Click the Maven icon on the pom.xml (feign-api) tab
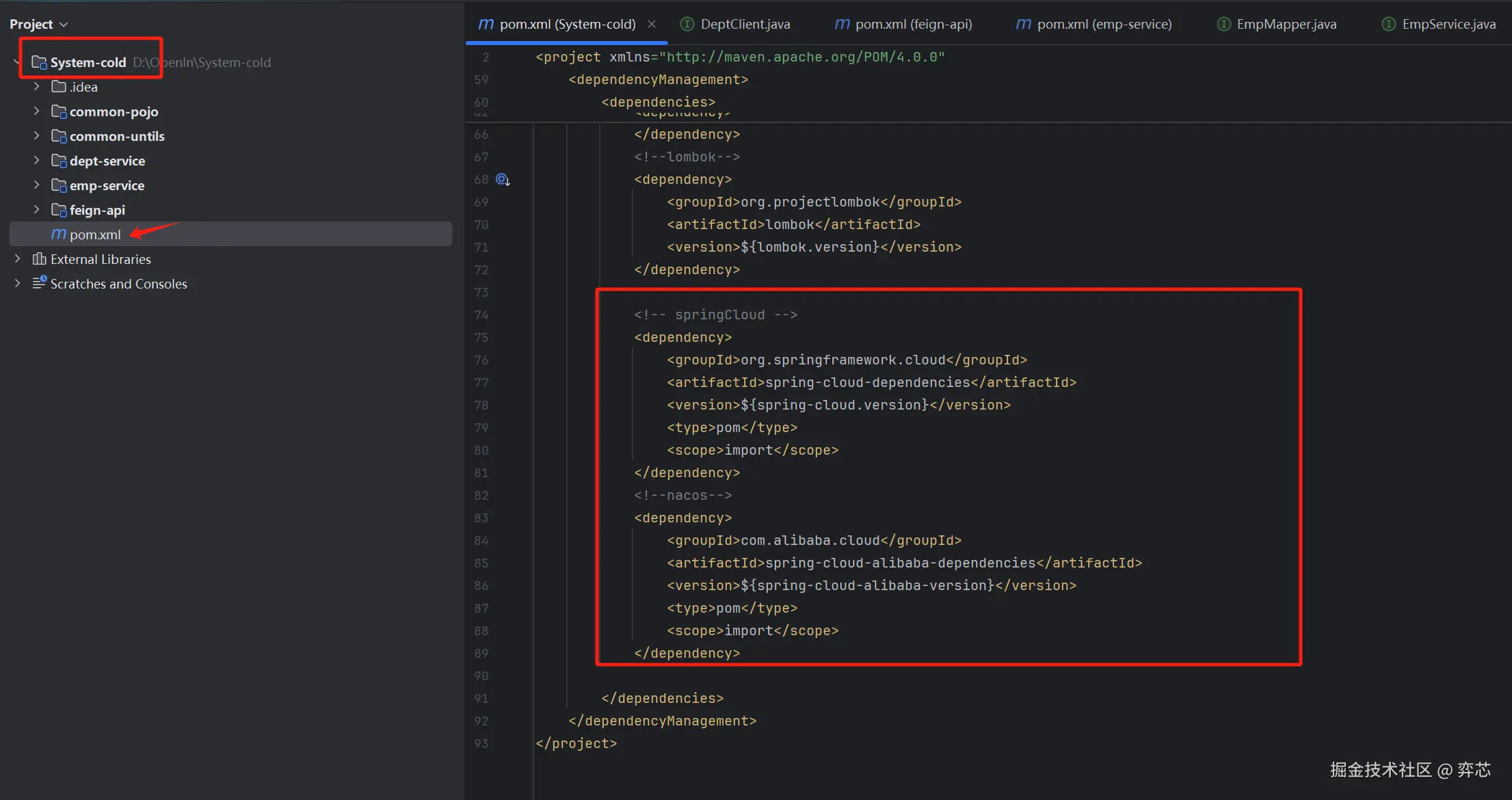Screen dimensions: 1512x800 pyautogui.click(x=843, y=24)
